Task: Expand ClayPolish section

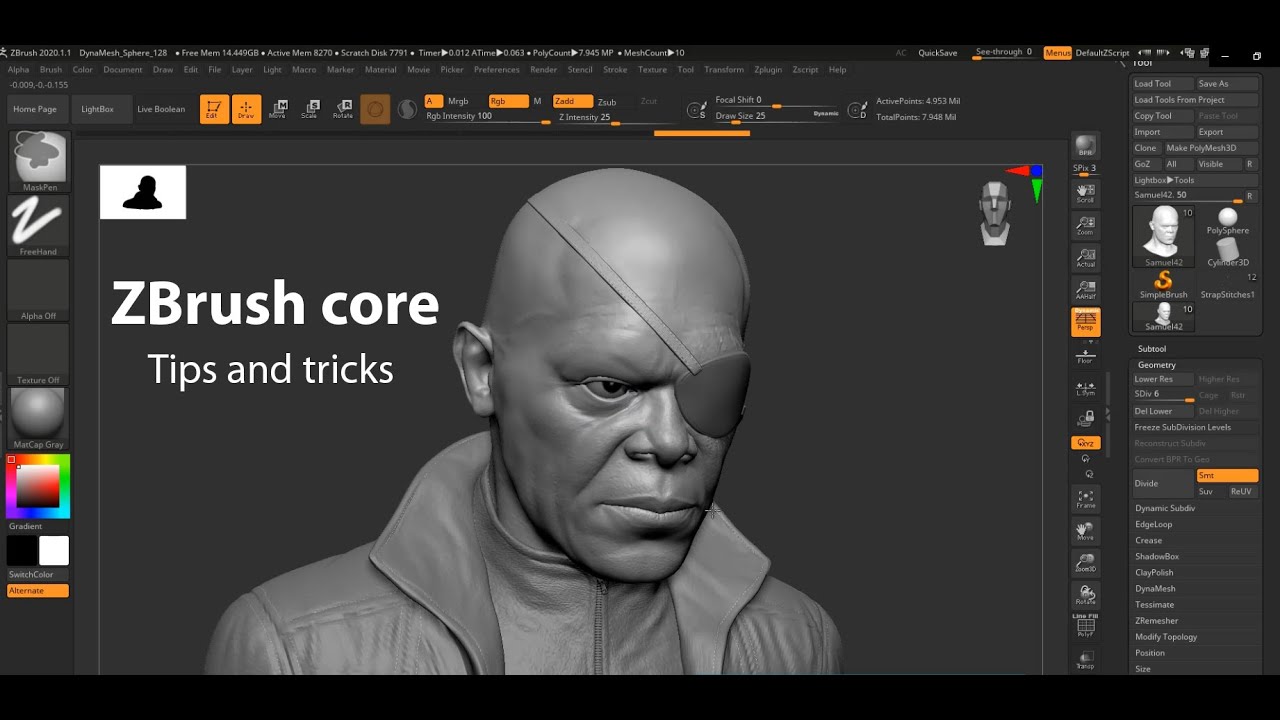Action: coord(1154,572)
